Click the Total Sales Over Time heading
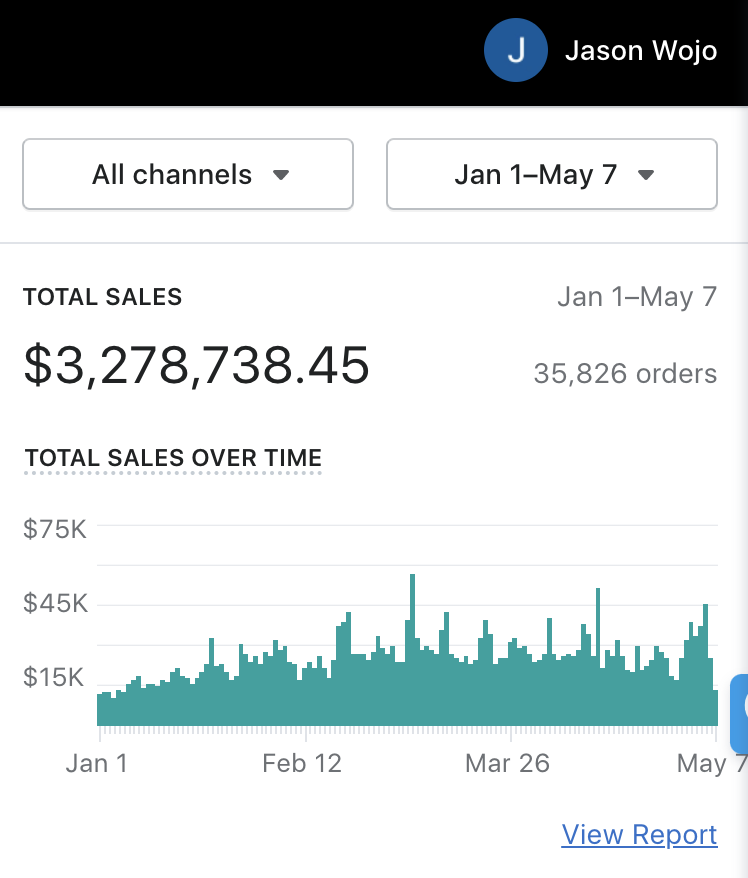 (173, 458)
